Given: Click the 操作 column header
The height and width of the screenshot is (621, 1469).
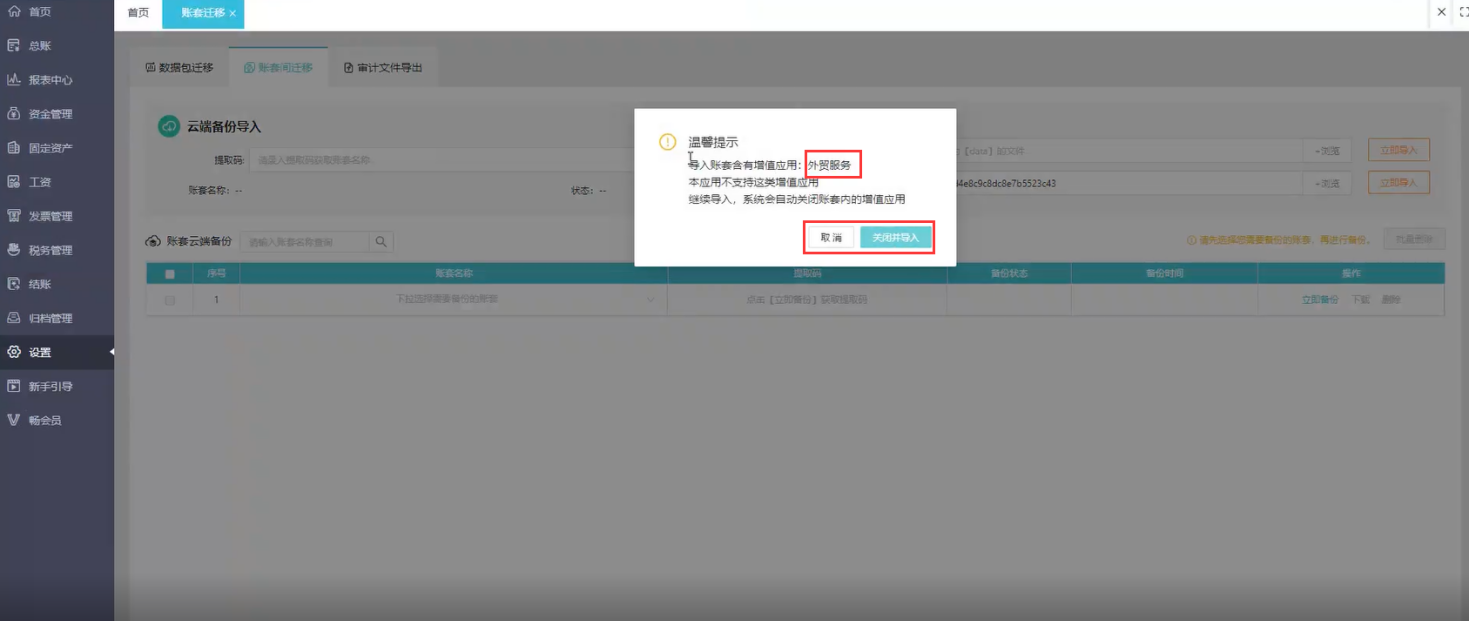Looking at the screenshot, I should 1351,273.
